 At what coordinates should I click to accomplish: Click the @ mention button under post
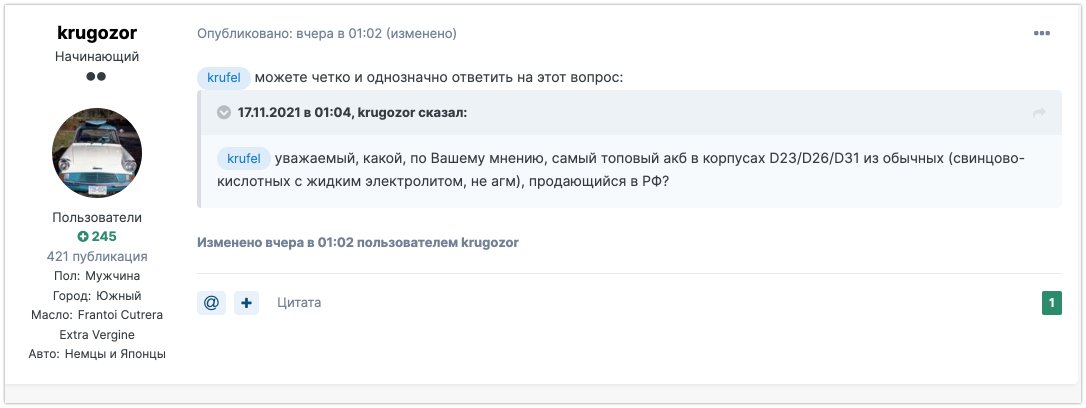211,303
